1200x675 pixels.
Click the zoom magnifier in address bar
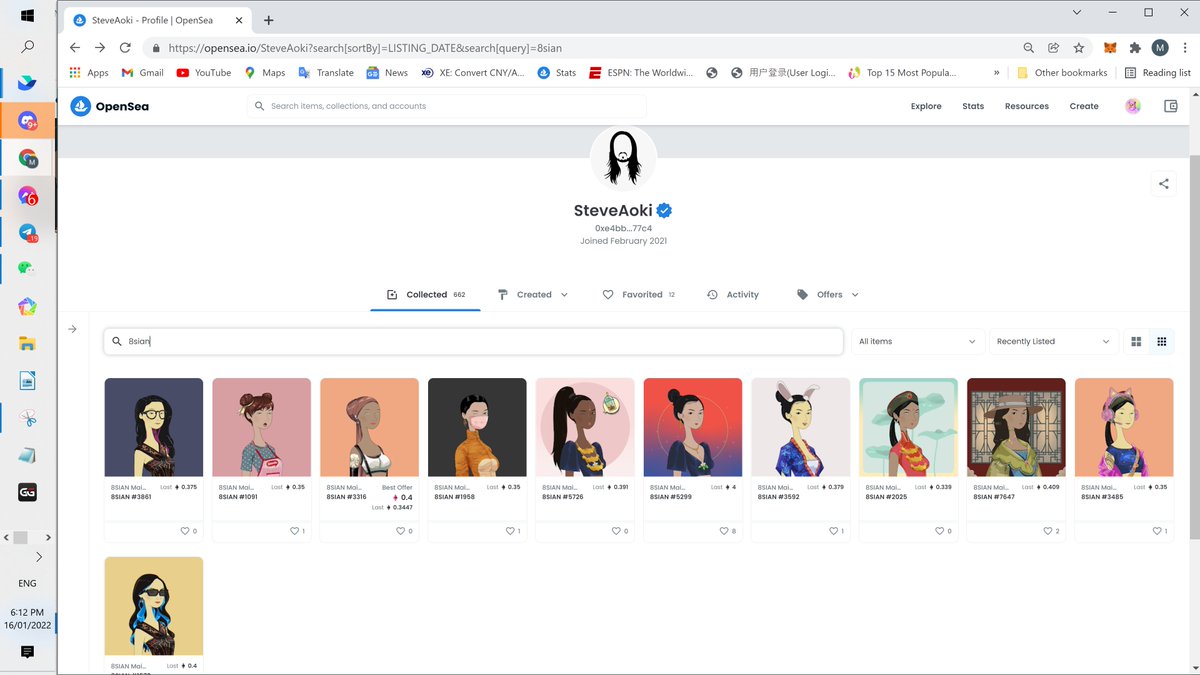pos(1029,47)
